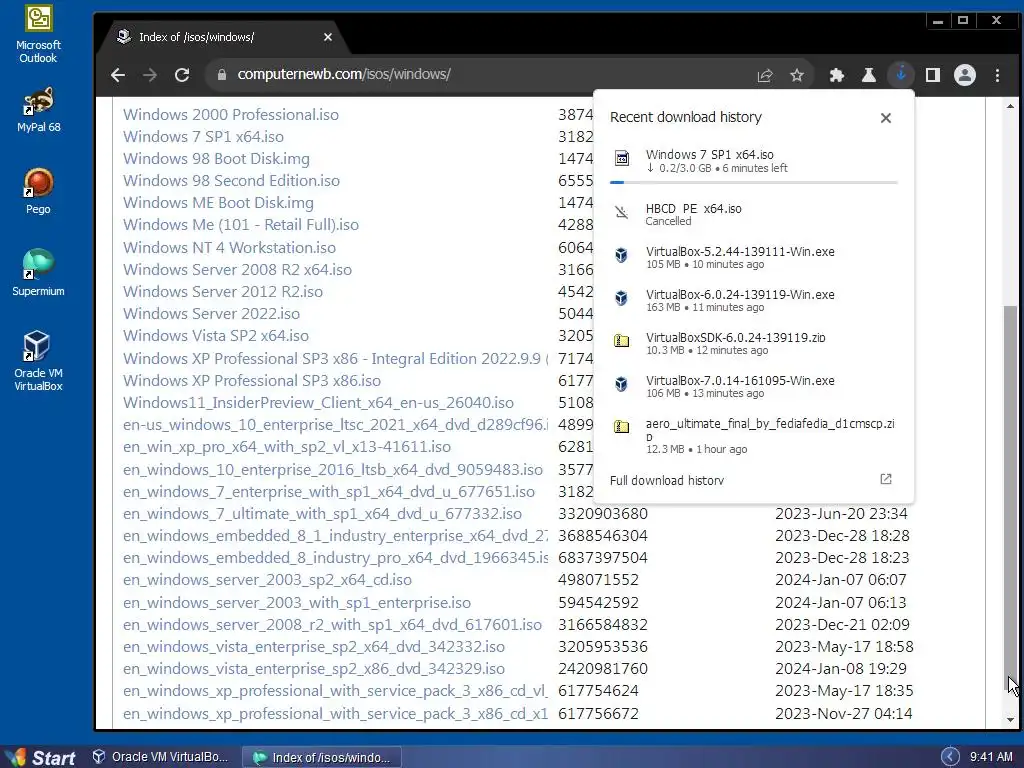Open the Extensions puzzle icon
This screenshot has height=768, width=1024.
click(x=837, y=75)
